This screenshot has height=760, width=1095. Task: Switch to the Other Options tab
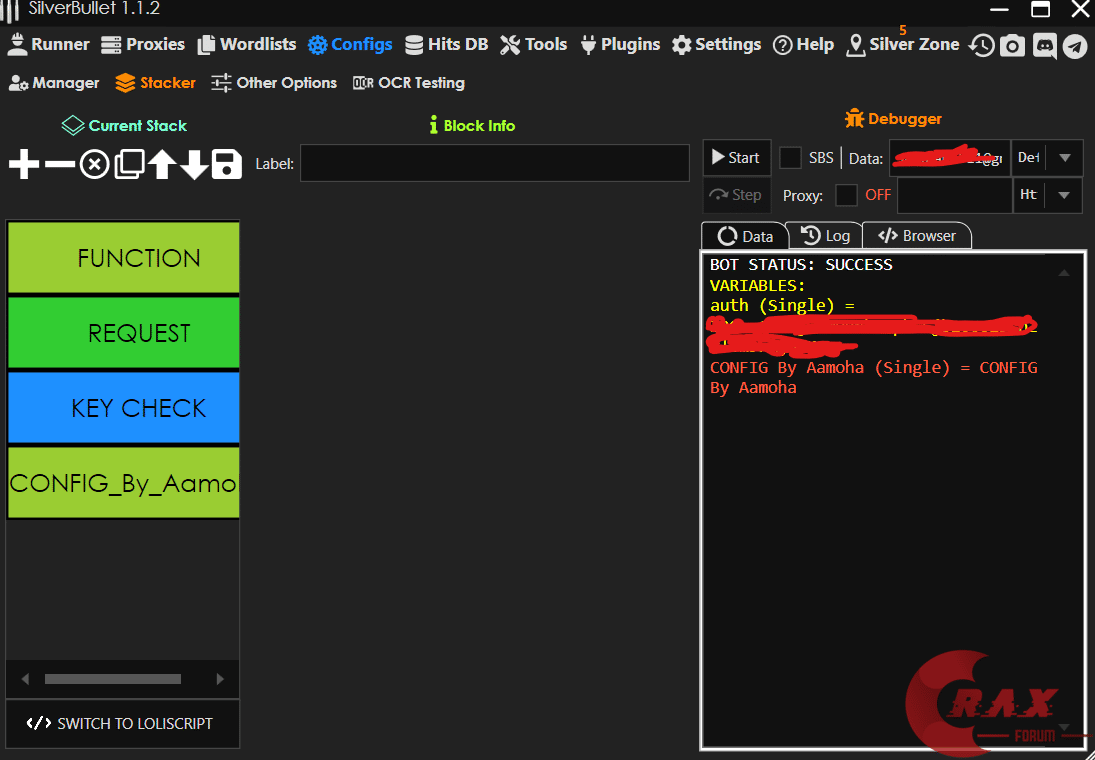274,83
